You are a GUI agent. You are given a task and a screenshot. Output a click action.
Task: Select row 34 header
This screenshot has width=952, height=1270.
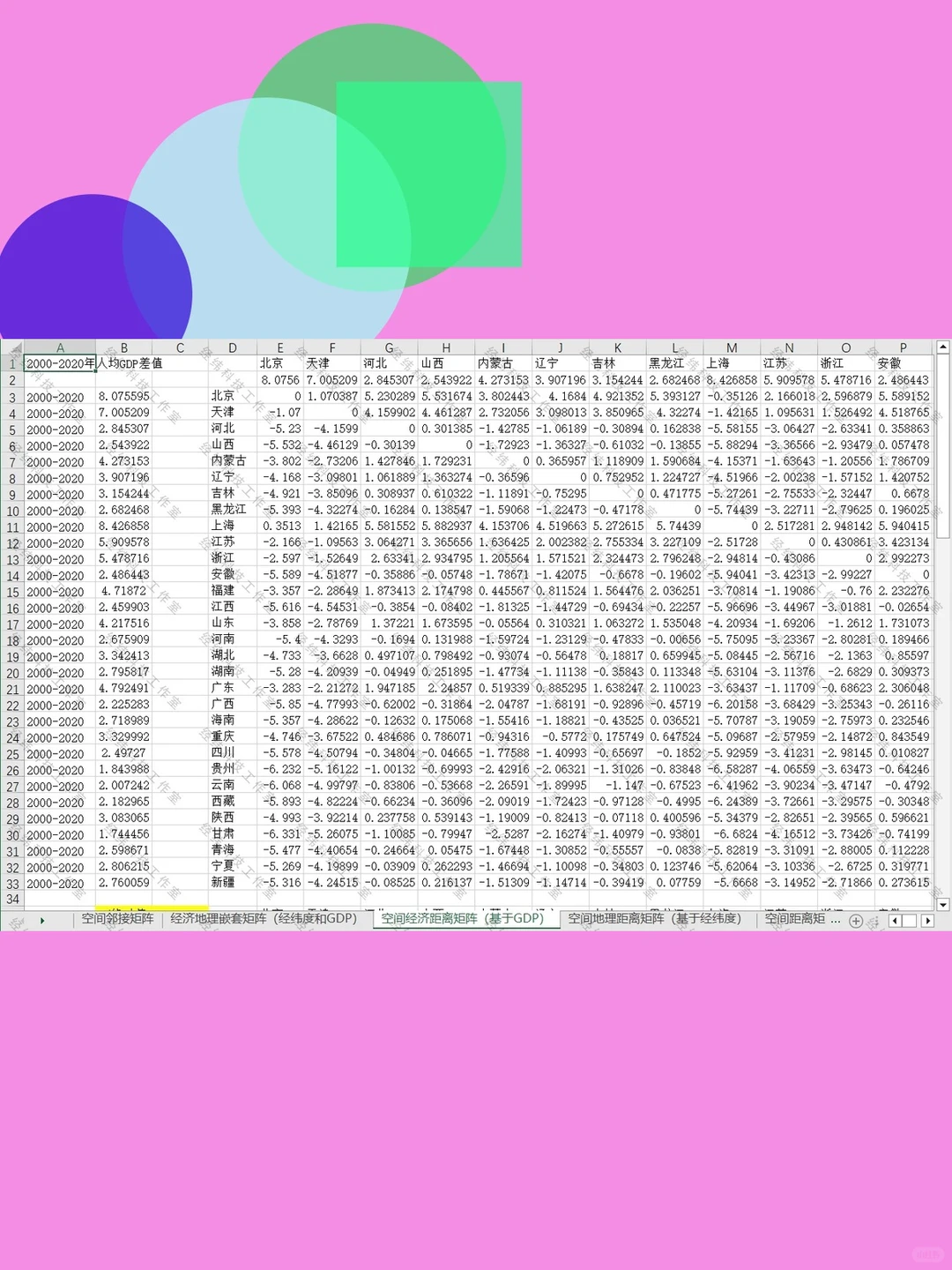12,900
